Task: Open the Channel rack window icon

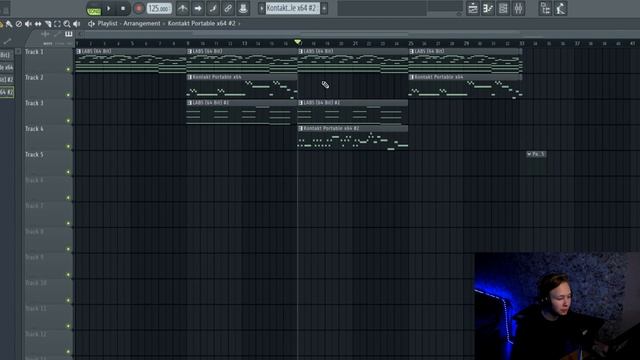Action: pyautogui.click(x=503, y=8)
